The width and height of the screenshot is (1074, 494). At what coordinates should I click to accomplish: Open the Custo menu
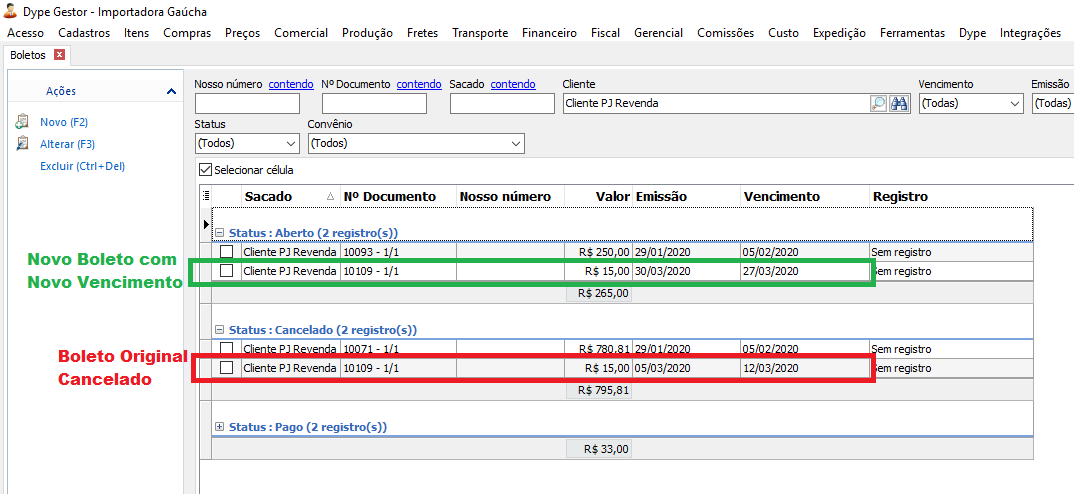[783, 33]
